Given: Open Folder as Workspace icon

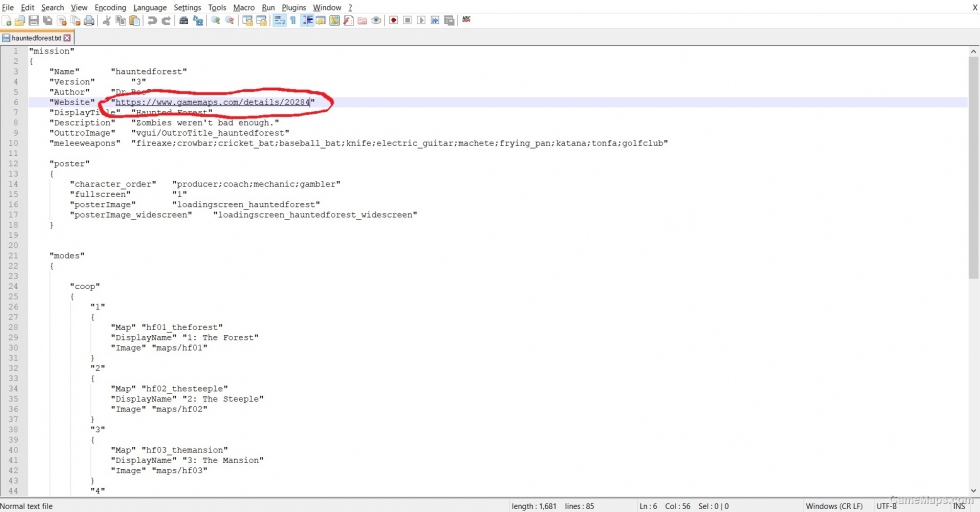Looking at the screenshot, I should (x=362, y=21).
